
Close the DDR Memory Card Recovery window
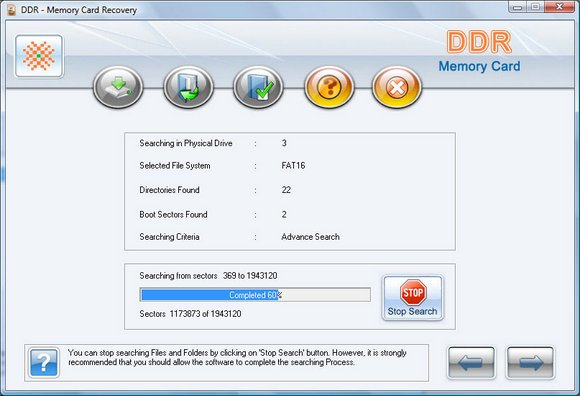tap(559, 7)
